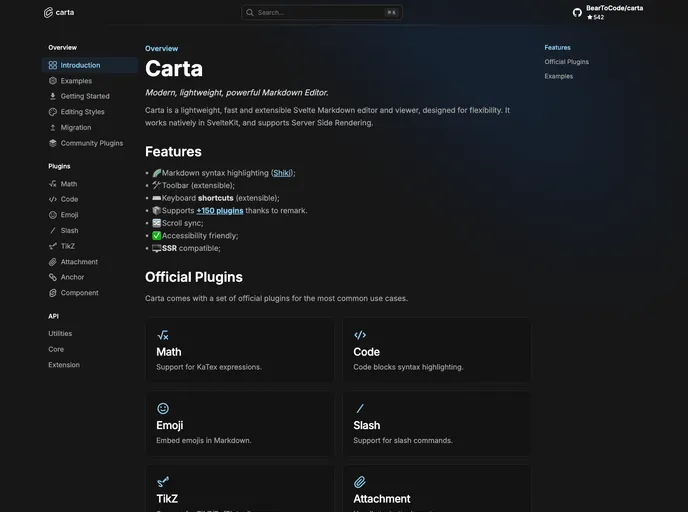
Task: Click the Emoji card smiley icon
Action: (163, 408)
